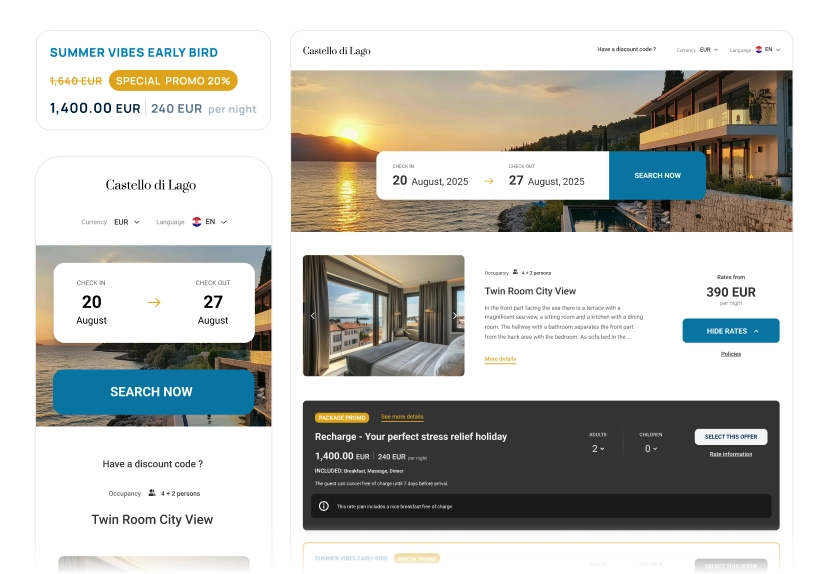Collapse rates with Hide Rates button
830x574 pixels.
pyautogui.click(x=730, y=331)
